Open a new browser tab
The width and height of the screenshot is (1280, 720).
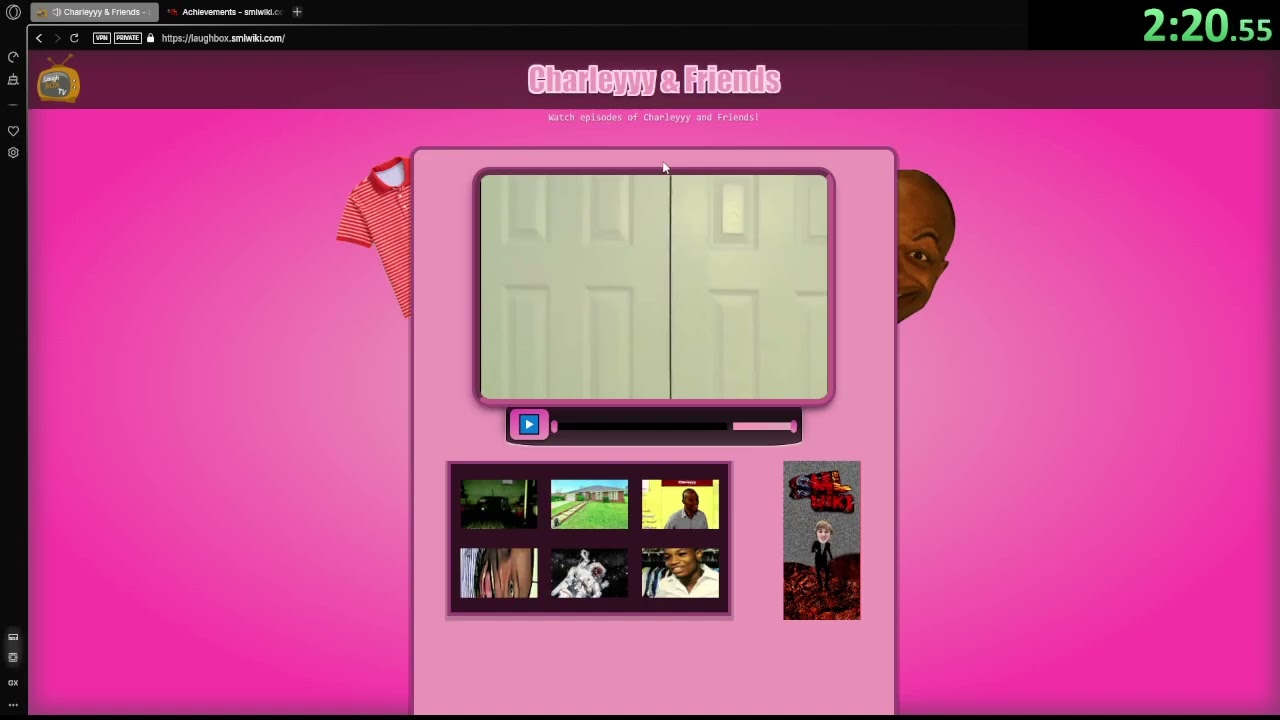(x=297, y=12)
